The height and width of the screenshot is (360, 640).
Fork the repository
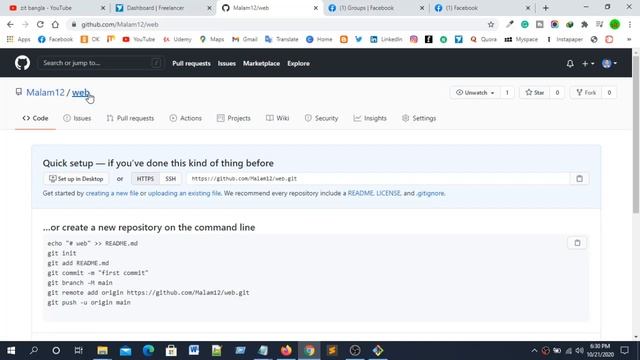pyautogui.click(x=586, y=93)
